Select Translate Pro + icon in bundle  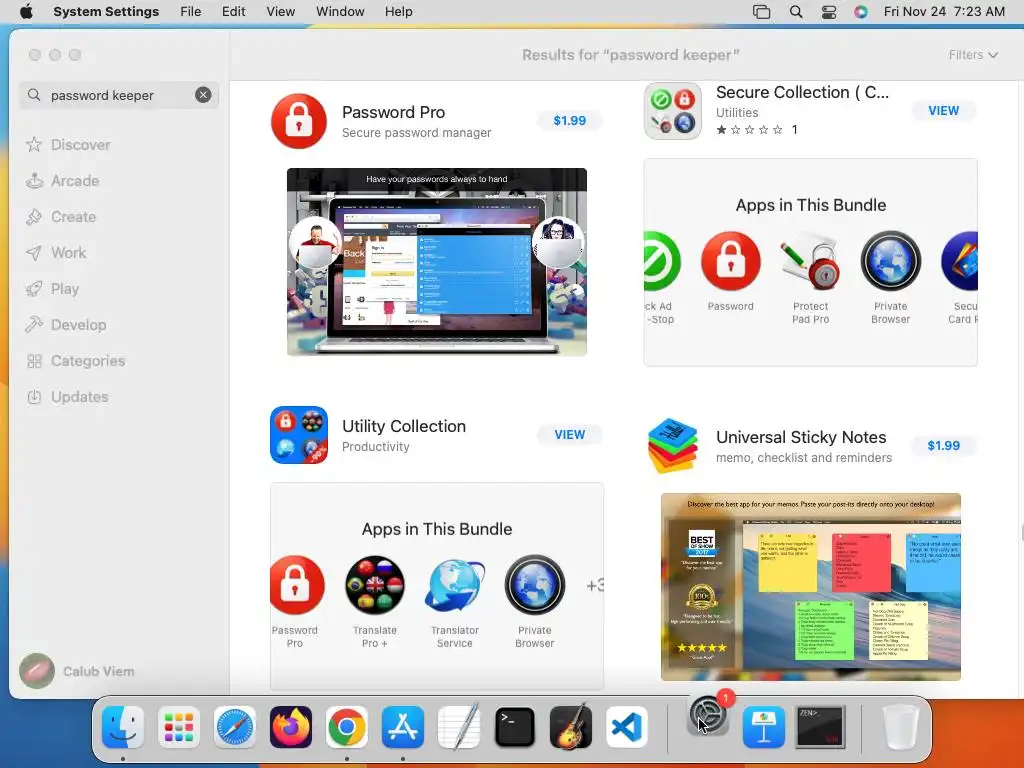pos(375,585)
